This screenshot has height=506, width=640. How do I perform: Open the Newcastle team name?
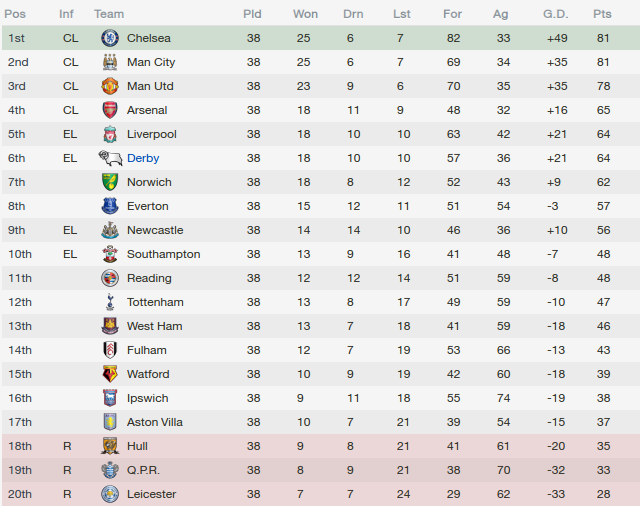click(155, 230)
